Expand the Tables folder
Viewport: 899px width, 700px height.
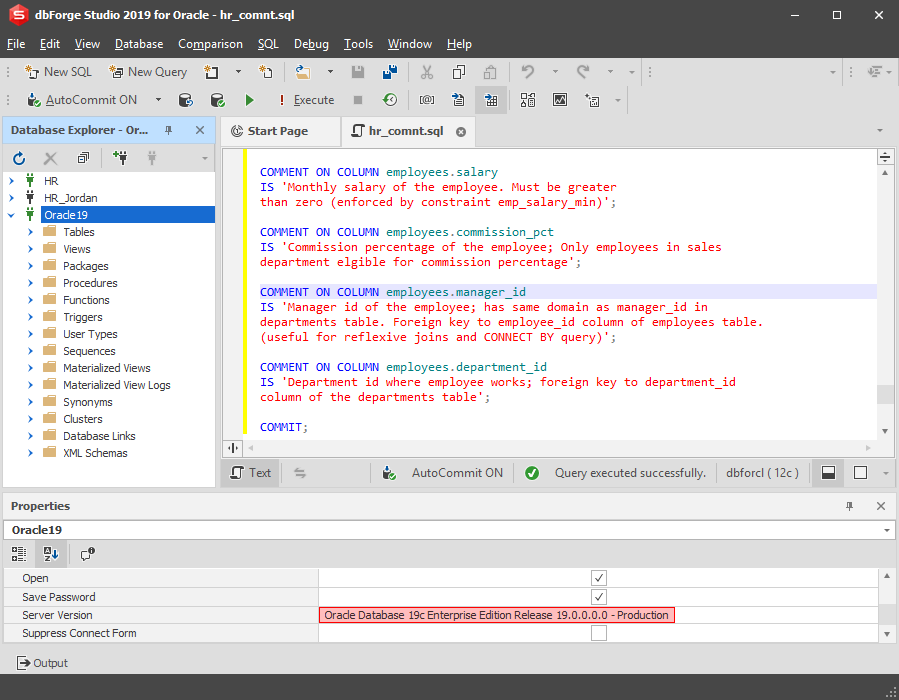[x=30, y=232]
